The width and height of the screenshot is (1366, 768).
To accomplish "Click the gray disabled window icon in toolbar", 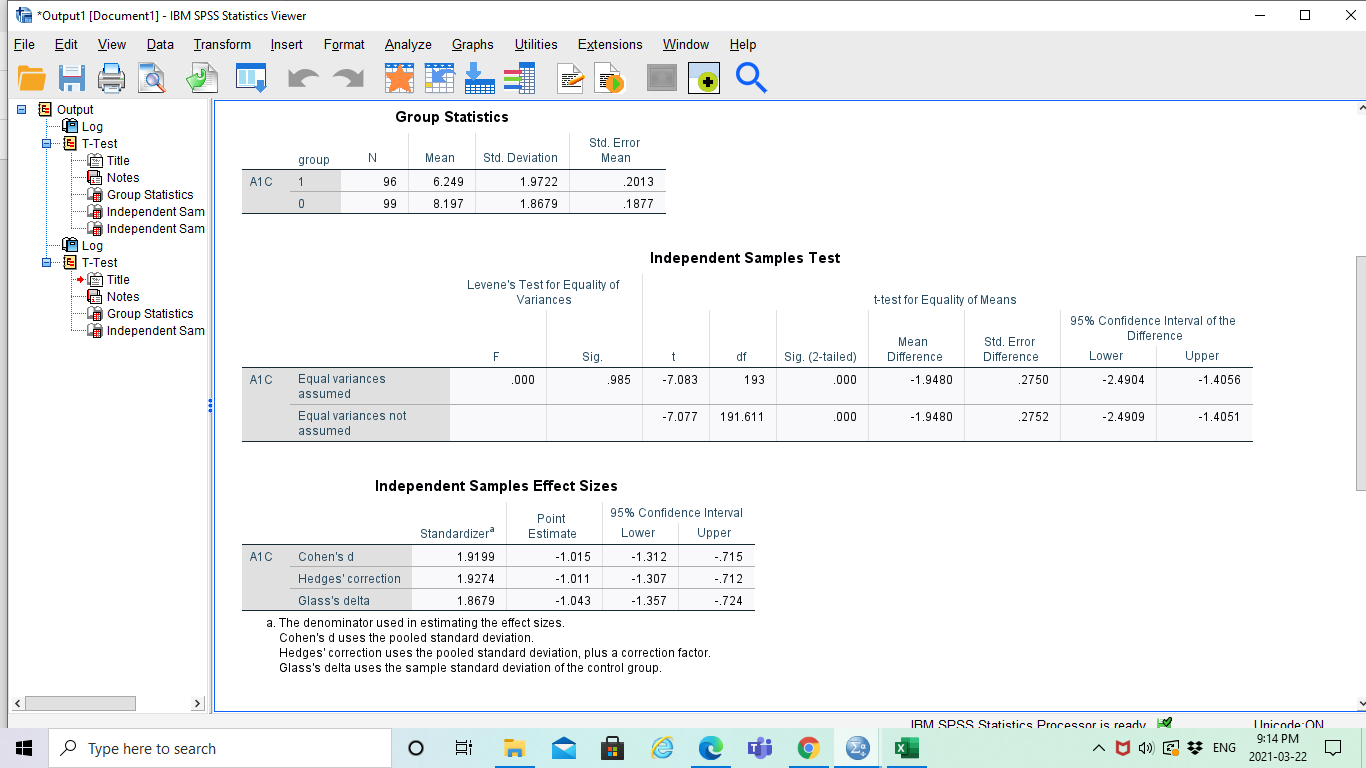I will tap(661, 78).
